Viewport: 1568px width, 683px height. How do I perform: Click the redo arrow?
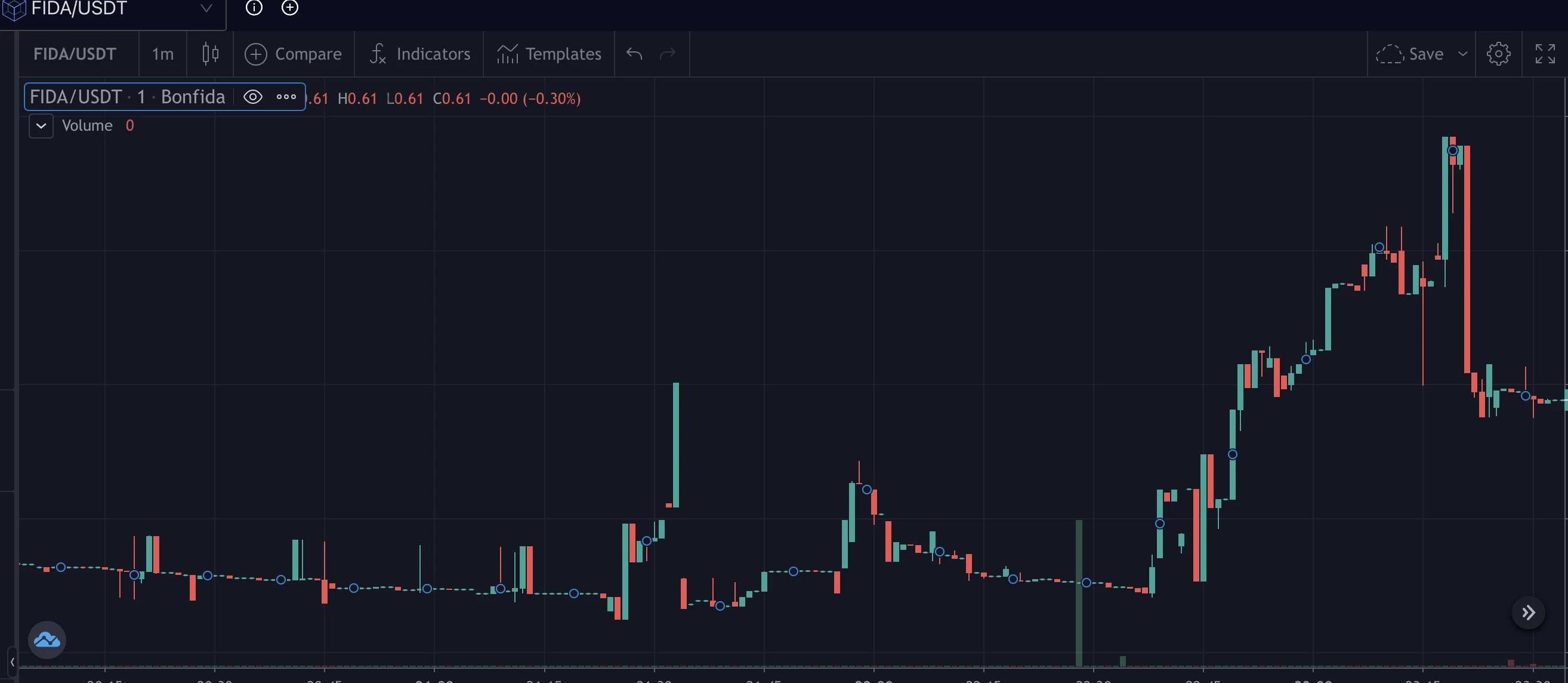[x=668, y=54]
